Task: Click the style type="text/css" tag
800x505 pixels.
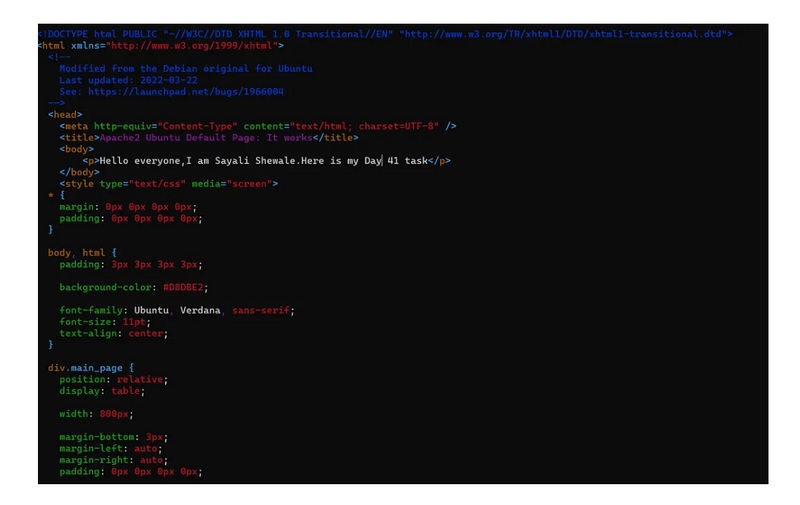Action: [168, 184]
